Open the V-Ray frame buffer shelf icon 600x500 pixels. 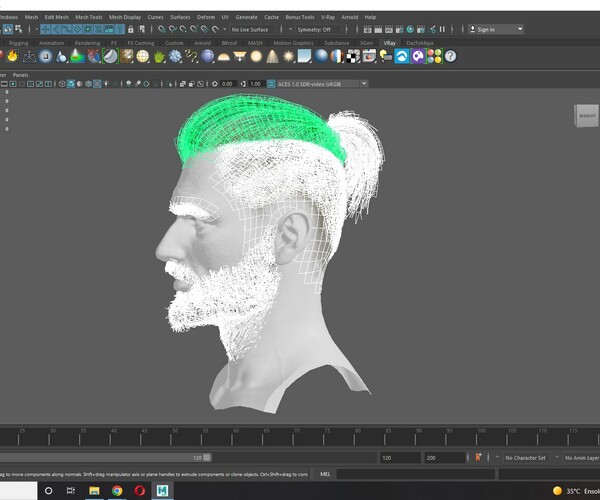click(x=369, y=57)
